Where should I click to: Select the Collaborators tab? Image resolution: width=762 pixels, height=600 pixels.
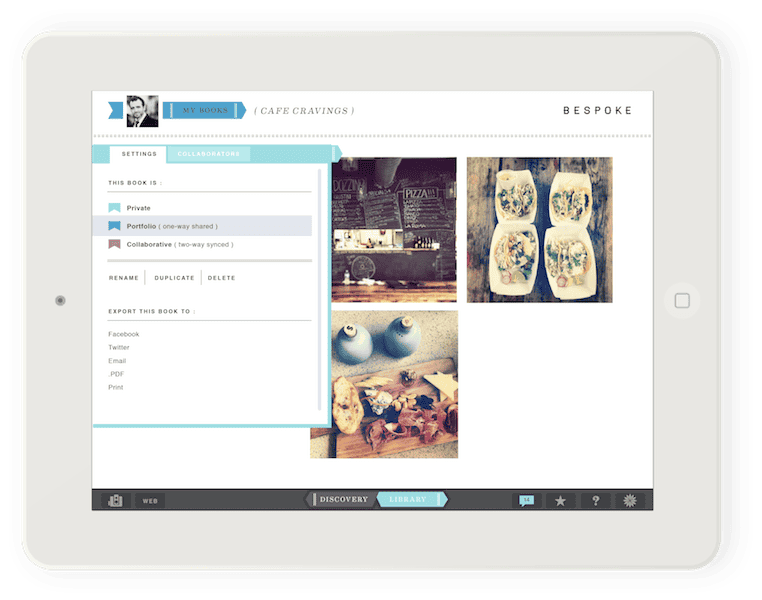click(209, 154)
